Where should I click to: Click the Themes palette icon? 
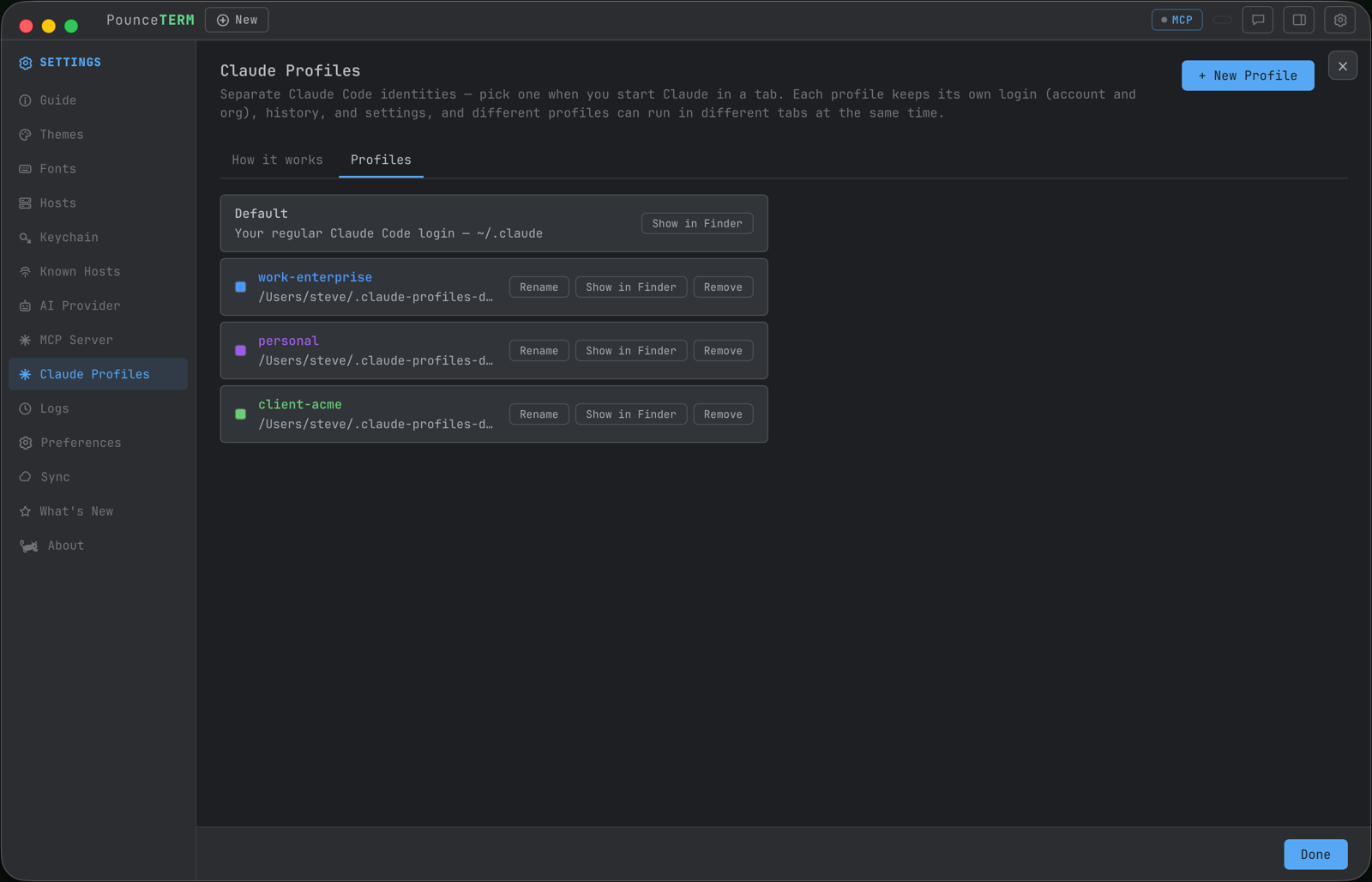point(25,135)
